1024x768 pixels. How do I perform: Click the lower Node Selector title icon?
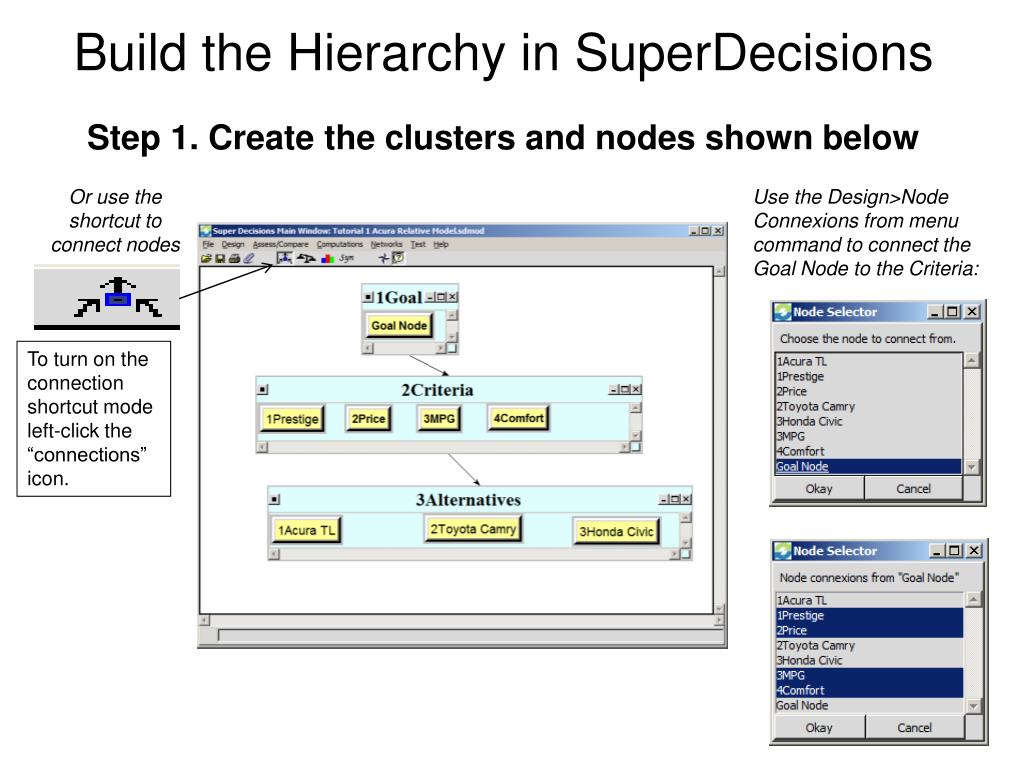782,551
